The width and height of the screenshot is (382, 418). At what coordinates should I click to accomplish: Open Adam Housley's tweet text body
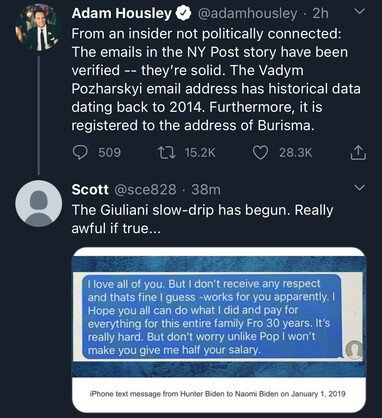pos(216,80)
